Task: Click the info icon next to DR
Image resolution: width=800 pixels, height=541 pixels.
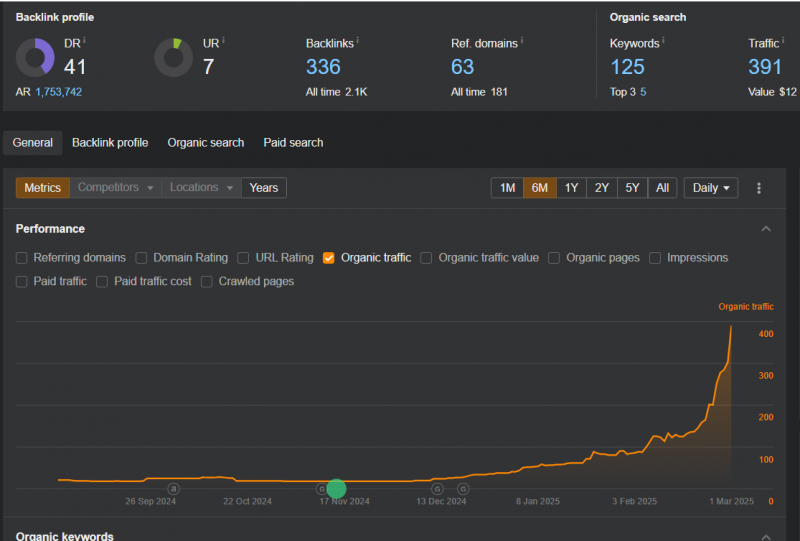Action: coord(85,41)
